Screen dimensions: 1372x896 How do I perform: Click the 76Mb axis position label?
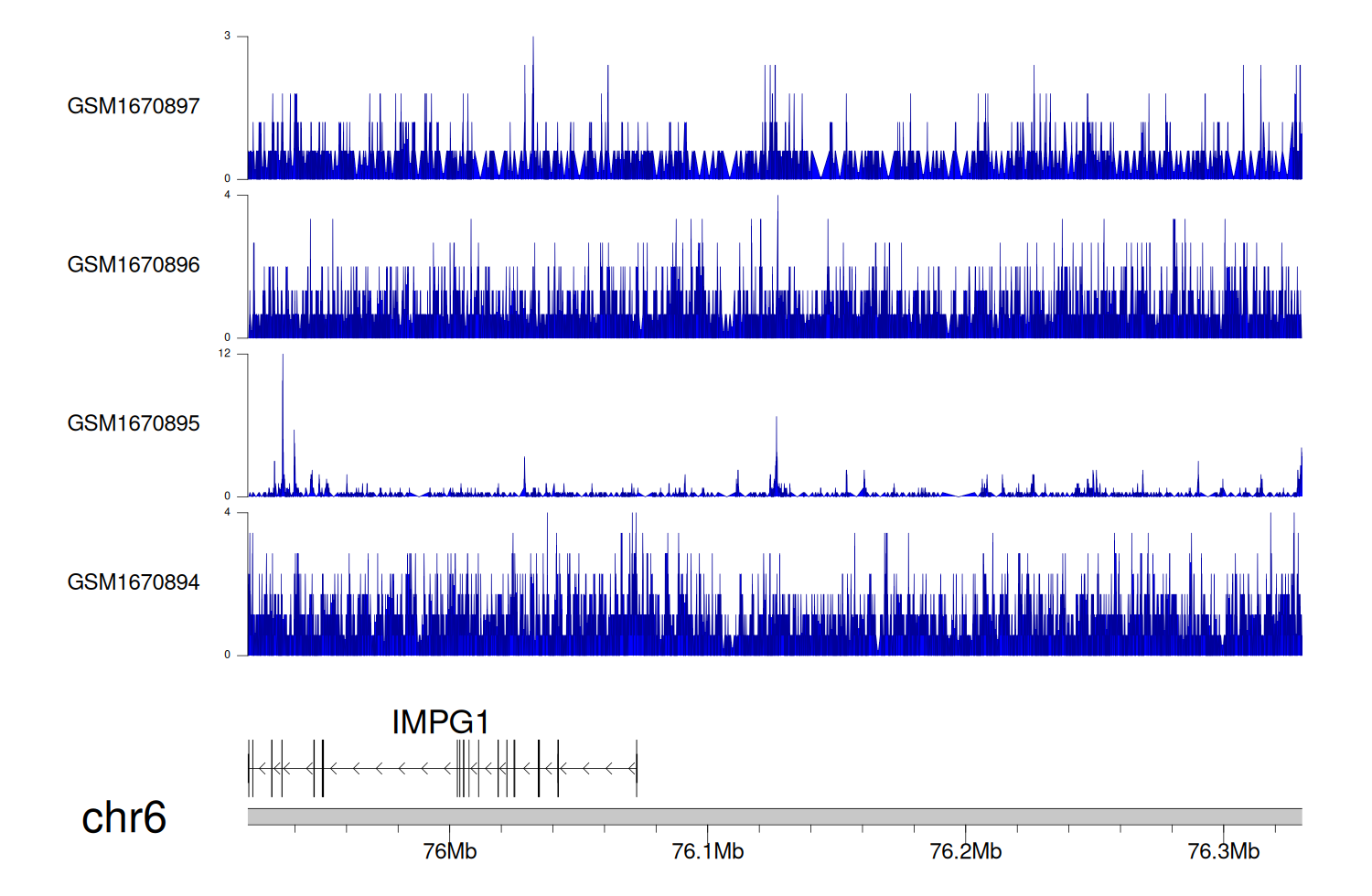(450, 852)
